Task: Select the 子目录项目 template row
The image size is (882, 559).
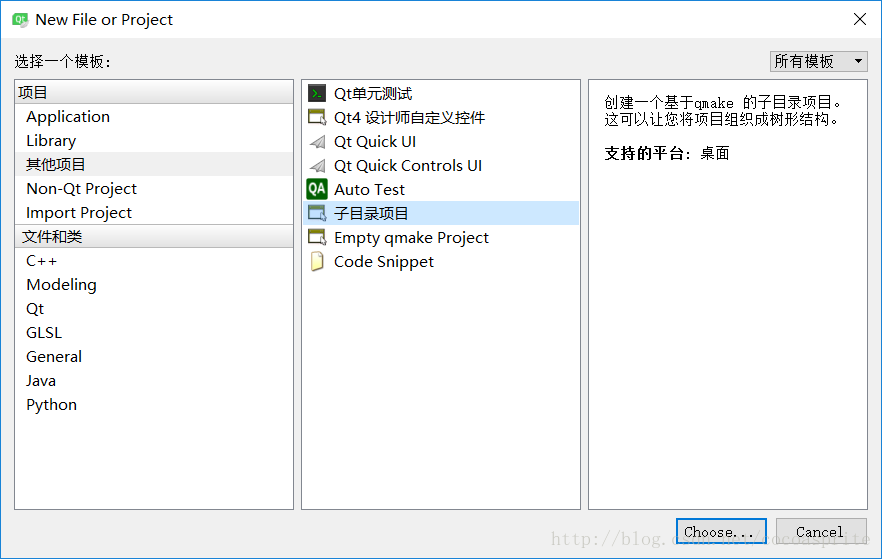Action: 441,214
